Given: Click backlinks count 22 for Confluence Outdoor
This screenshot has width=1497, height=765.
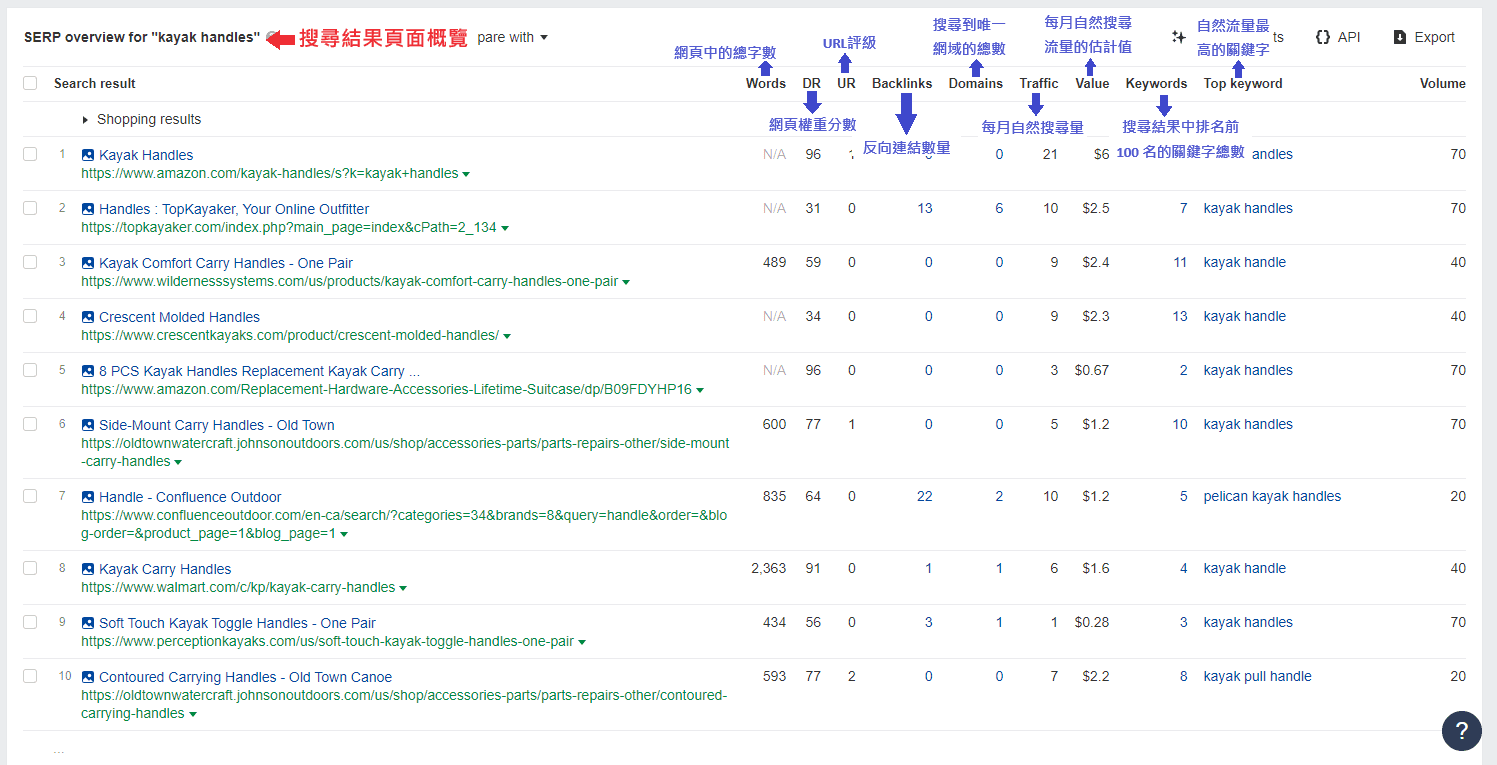Looking at the screenshot, I should tap(924, 496).
